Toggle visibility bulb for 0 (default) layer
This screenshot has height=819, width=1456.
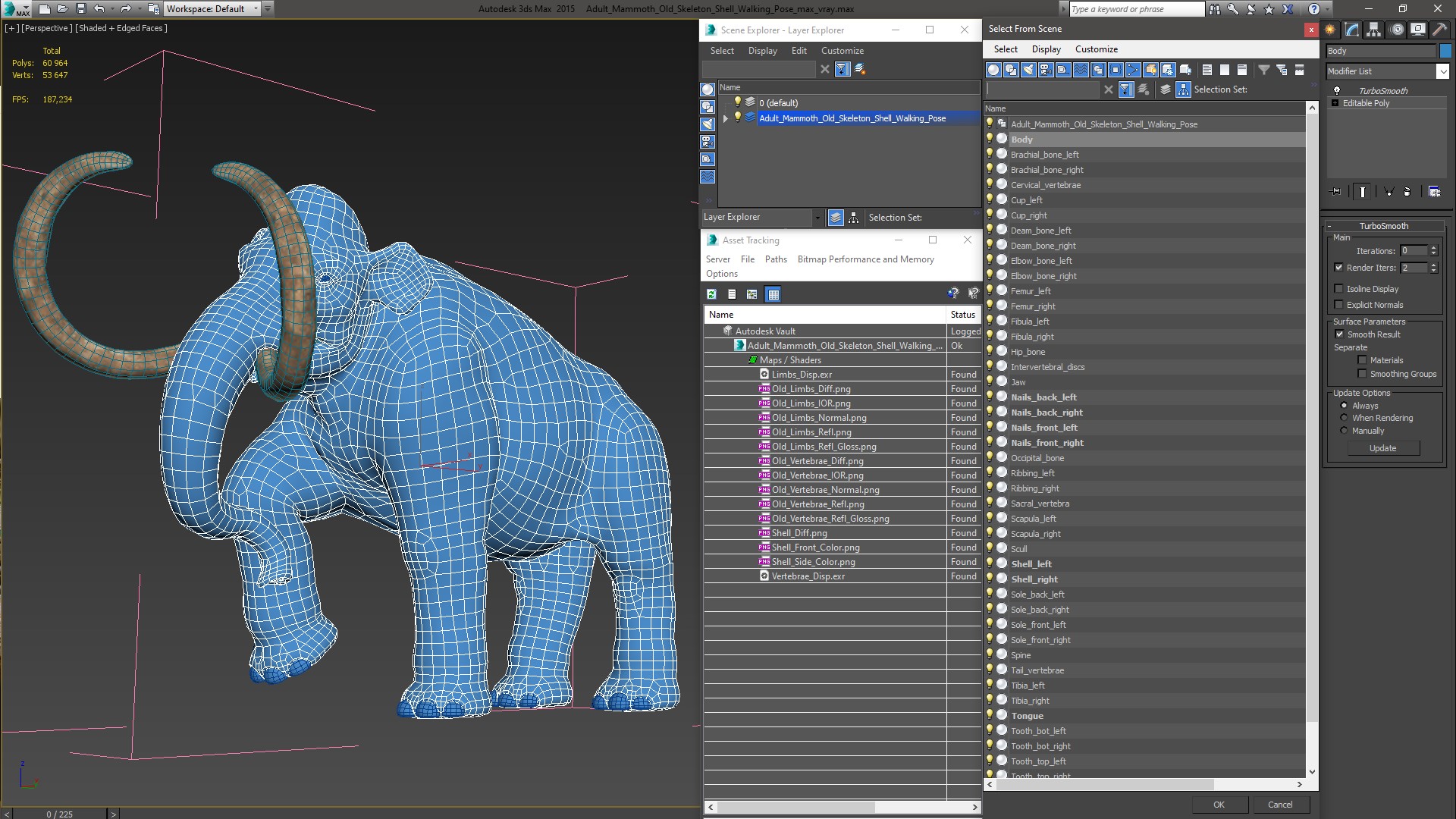(x=736, y=102)
